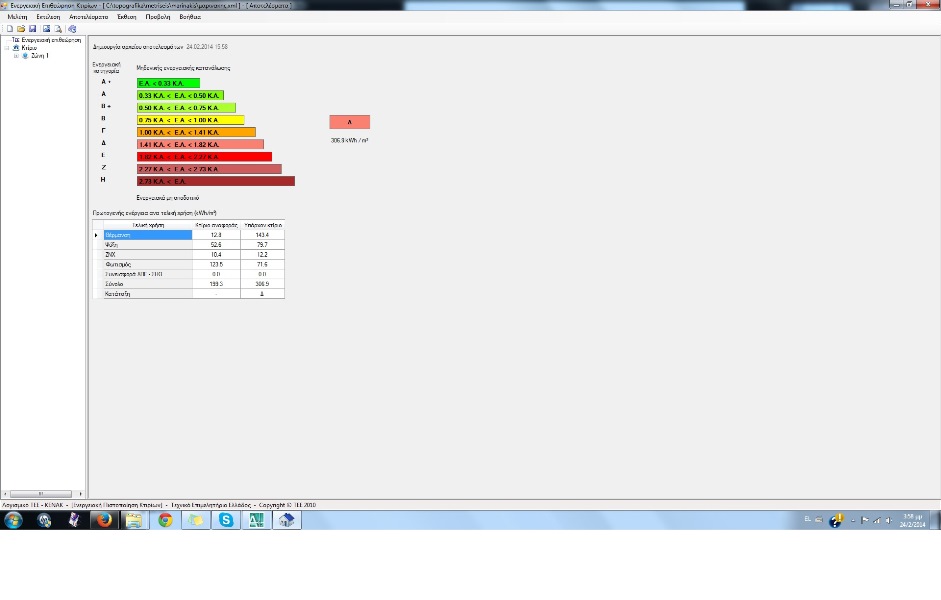Image resolution: width=941 pixels, height=600 pixels.
Task: Open the Αποτελέσματα menu
Action: [88, 17]
